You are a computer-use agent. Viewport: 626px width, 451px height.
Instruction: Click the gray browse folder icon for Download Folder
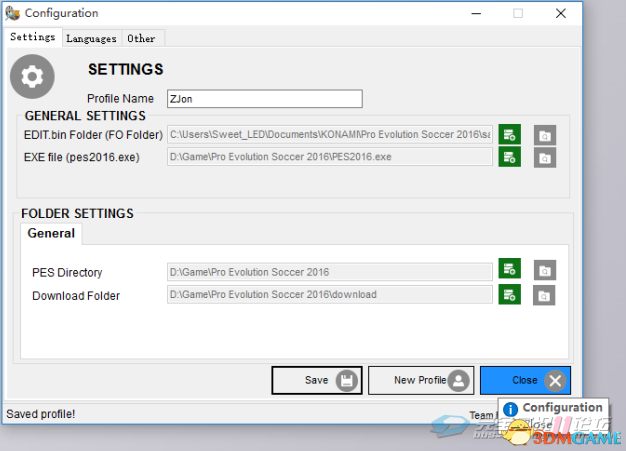pos(544,295)
